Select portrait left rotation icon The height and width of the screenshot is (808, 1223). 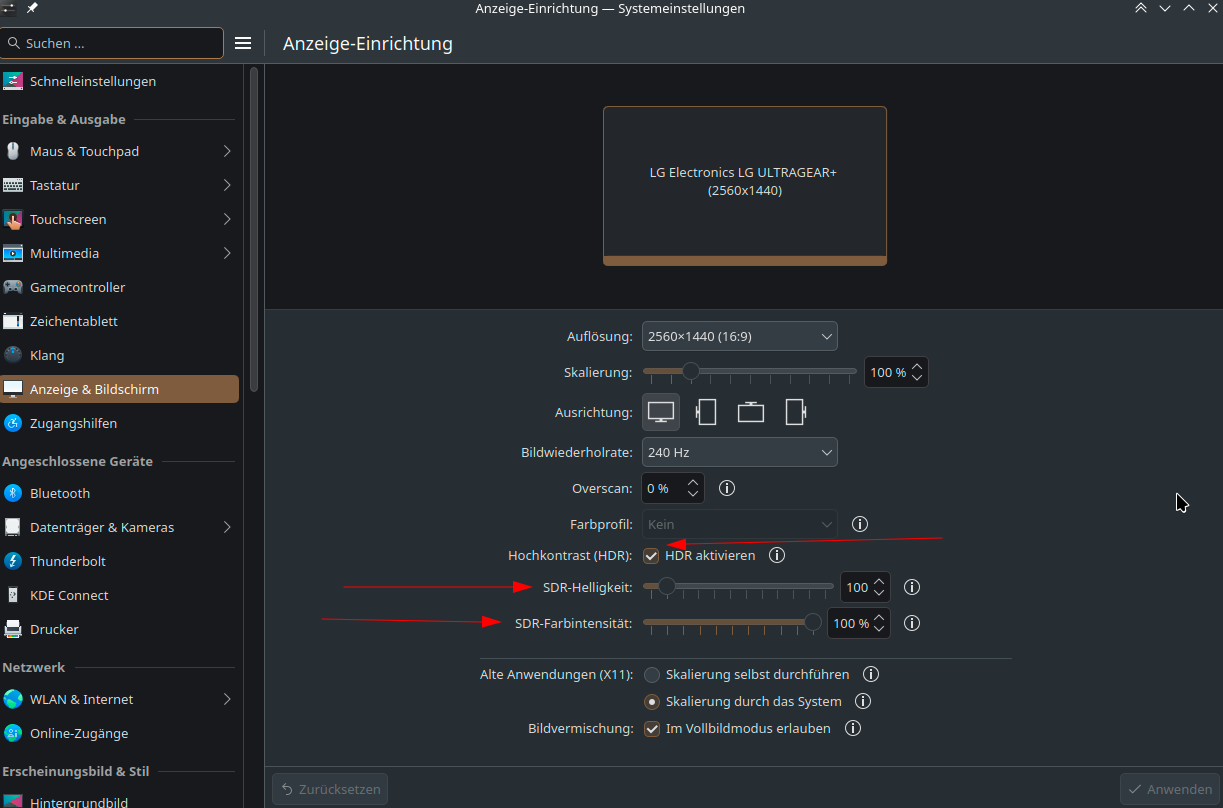[x=706, y=412]
